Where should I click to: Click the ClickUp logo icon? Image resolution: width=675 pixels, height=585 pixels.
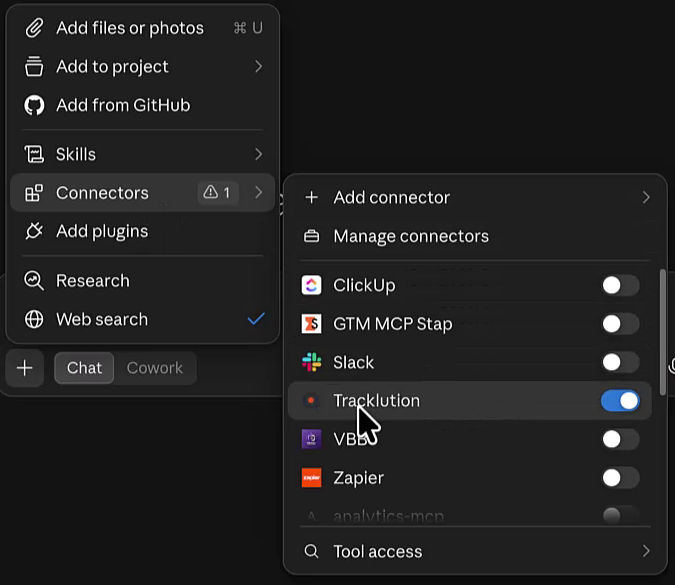click(x=312, y=285)
